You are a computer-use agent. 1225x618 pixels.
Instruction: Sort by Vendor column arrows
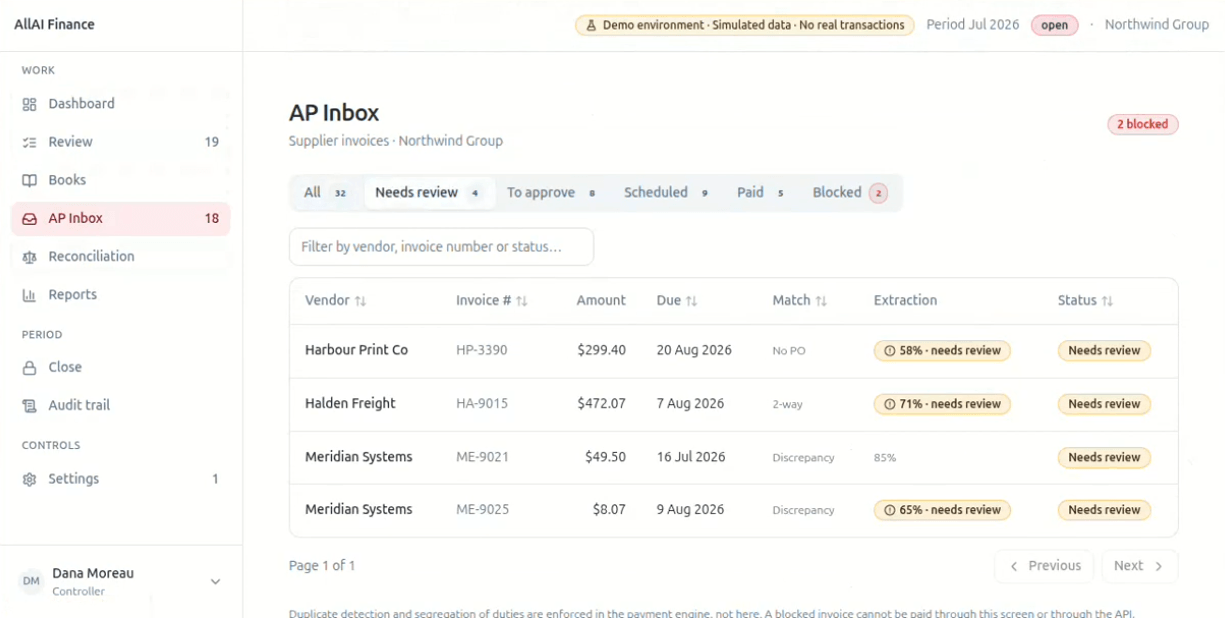(361, 301)
